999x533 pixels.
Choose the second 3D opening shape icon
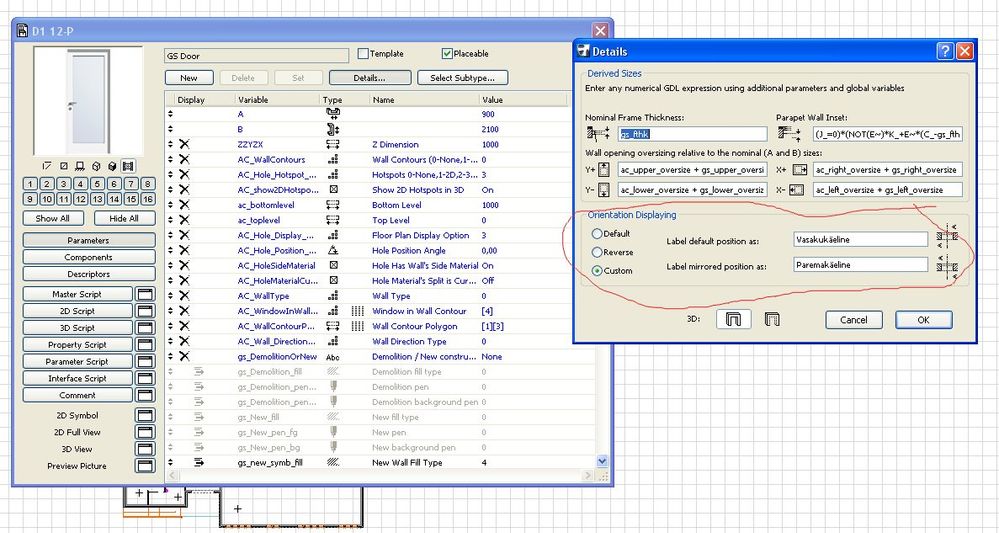point(772,319)
